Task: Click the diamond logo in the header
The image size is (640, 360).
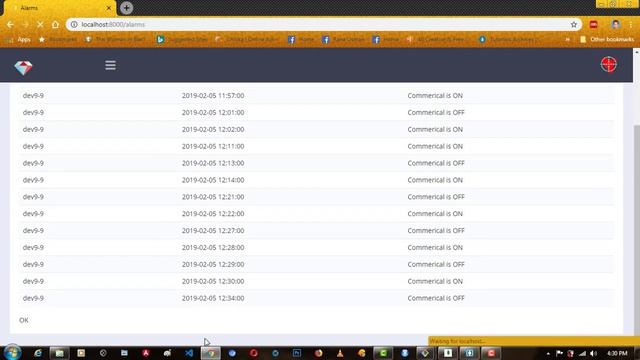Action: (x=23, y=67)
